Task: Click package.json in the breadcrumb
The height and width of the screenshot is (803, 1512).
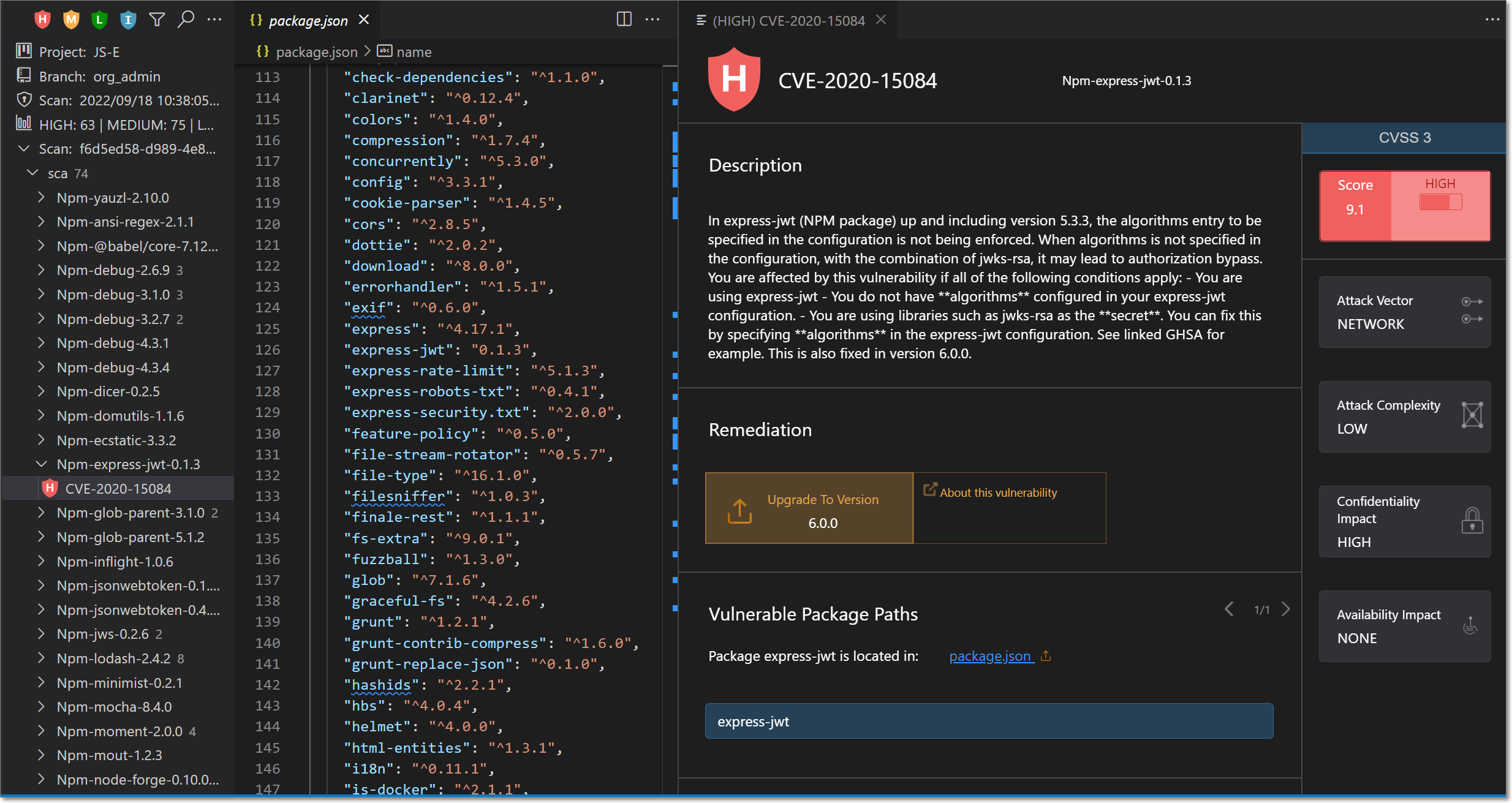Action: tap(317, 52)
